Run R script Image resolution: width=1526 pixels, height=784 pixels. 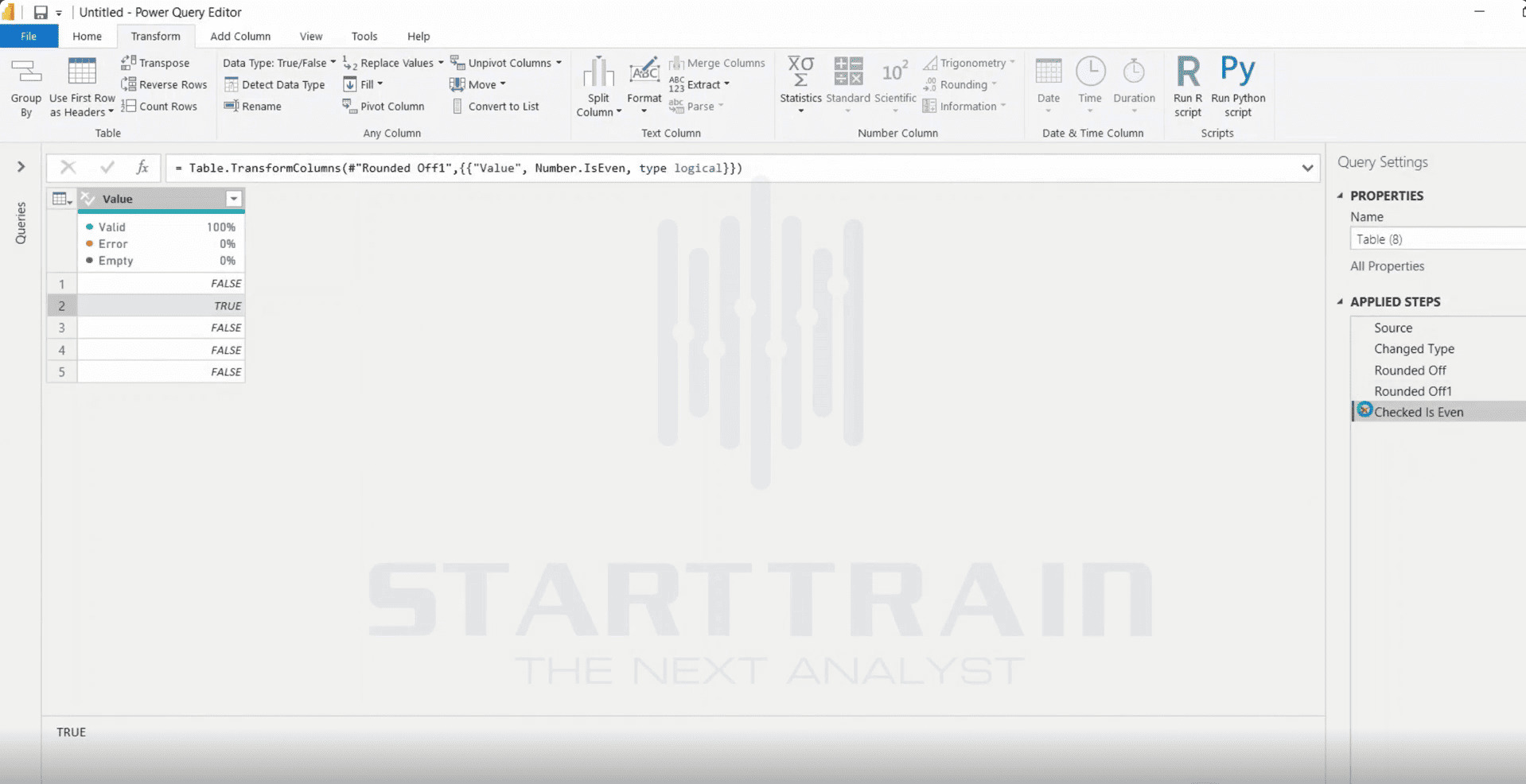[x=1188, y=87]
